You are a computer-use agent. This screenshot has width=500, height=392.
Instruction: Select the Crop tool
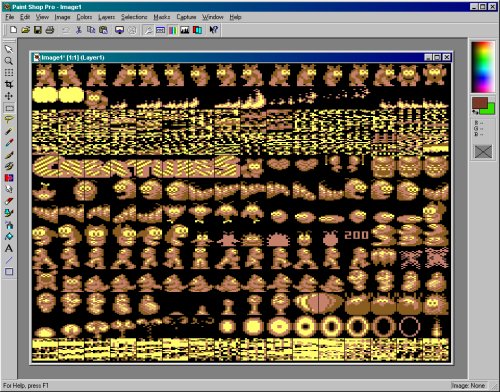[x=9, y=84]
